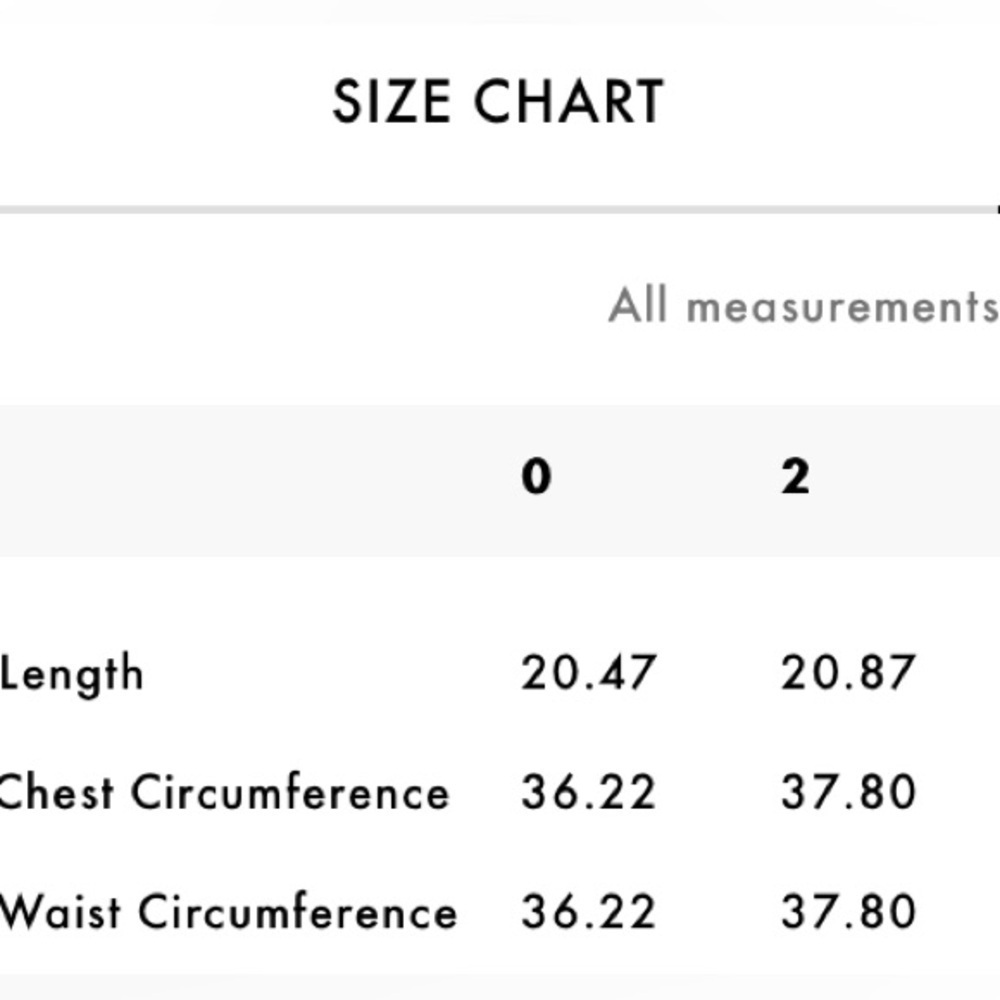
Task: Click the Waist Circumference row label
Action: pos(228,911)
